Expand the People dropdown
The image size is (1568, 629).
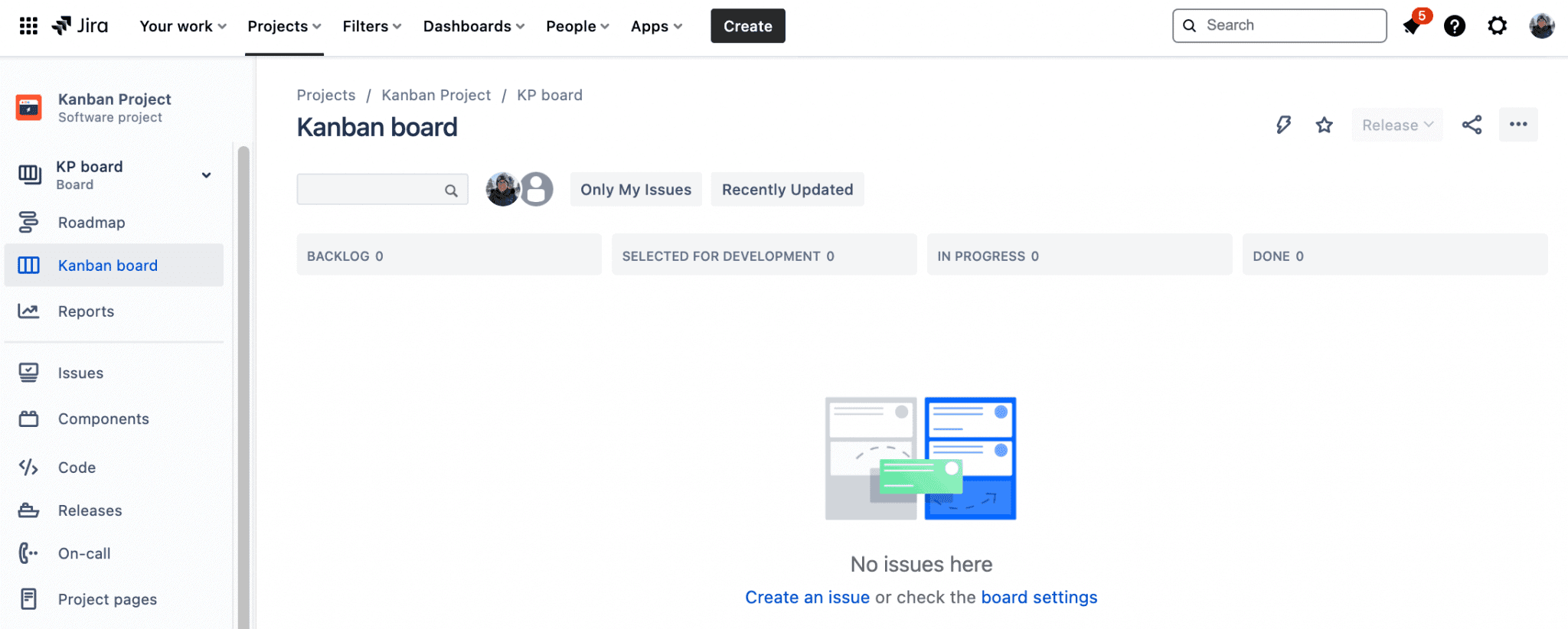point(577,26)
